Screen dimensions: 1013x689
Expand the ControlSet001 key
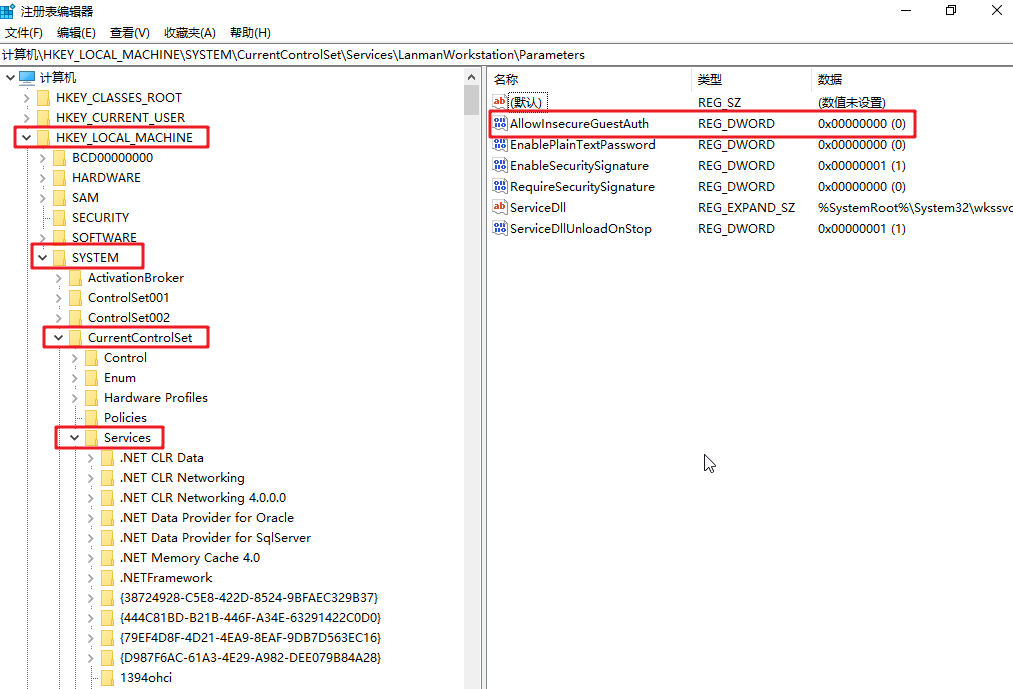59,298
